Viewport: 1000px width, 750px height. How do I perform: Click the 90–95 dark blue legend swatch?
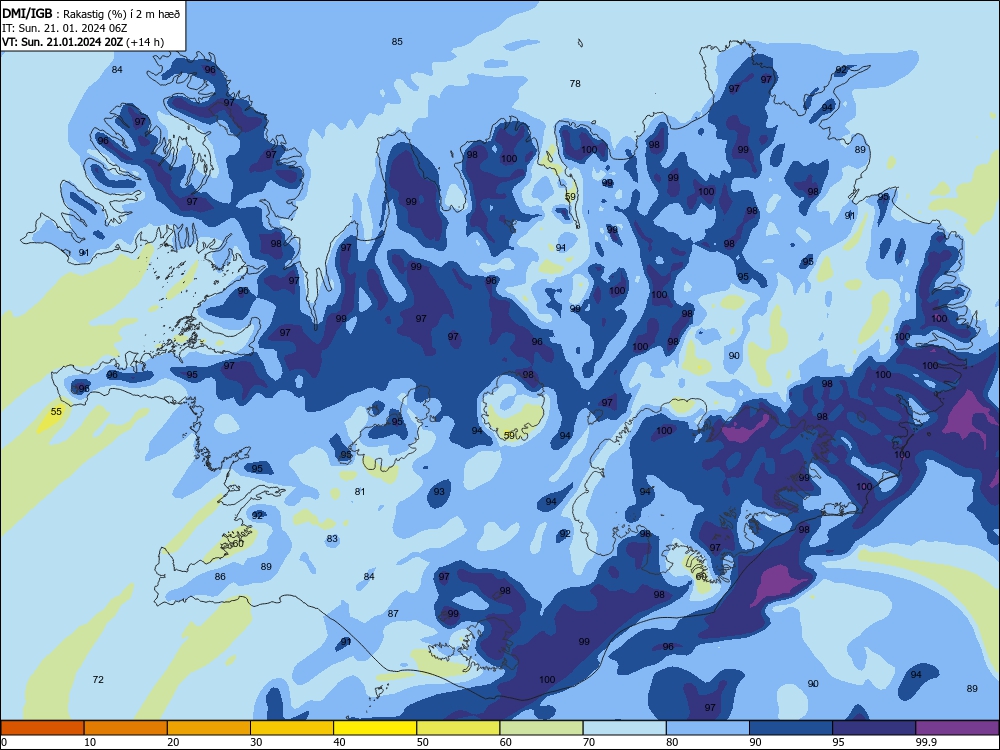791,728
